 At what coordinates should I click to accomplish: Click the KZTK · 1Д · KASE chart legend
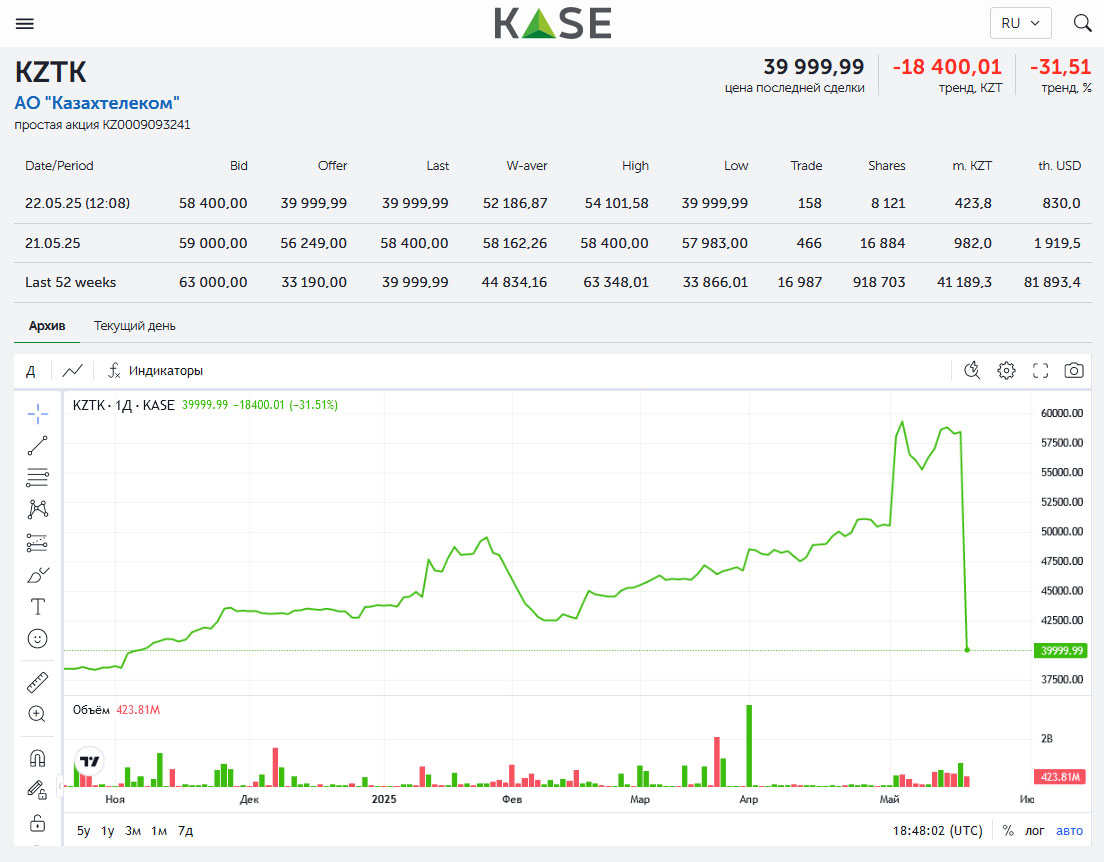coord(123,405)
